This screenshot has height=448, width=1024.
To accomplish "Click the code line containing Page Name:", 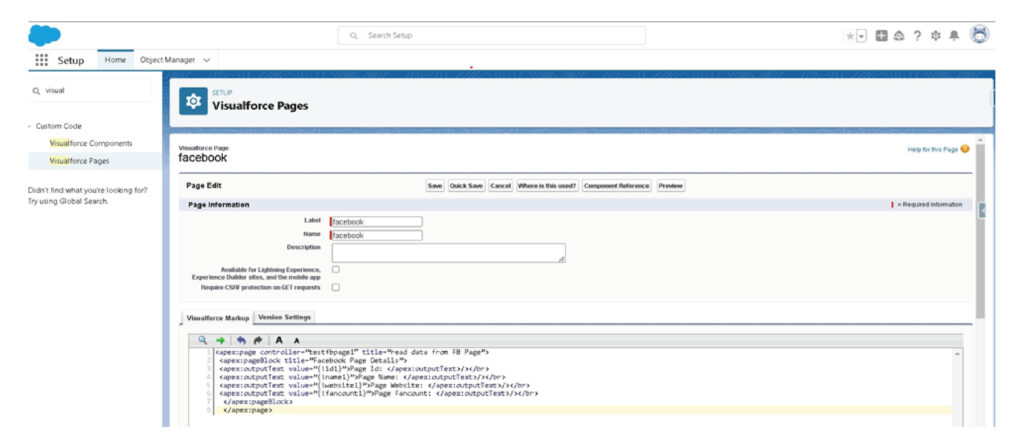I will click(362, 377).
